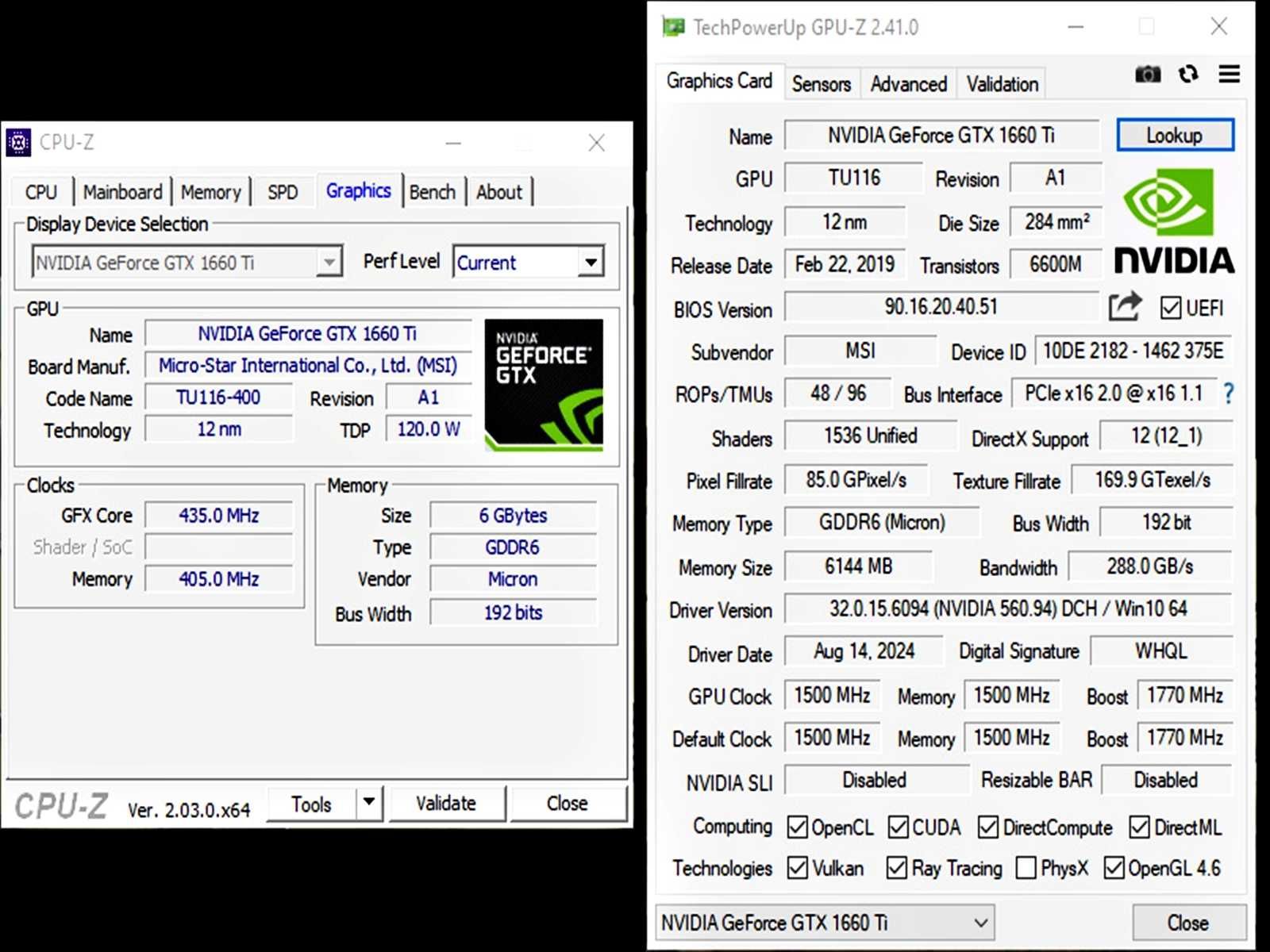
Task: Click the Driver Date Aug 14, 2024 value
Action: (864, 651)
